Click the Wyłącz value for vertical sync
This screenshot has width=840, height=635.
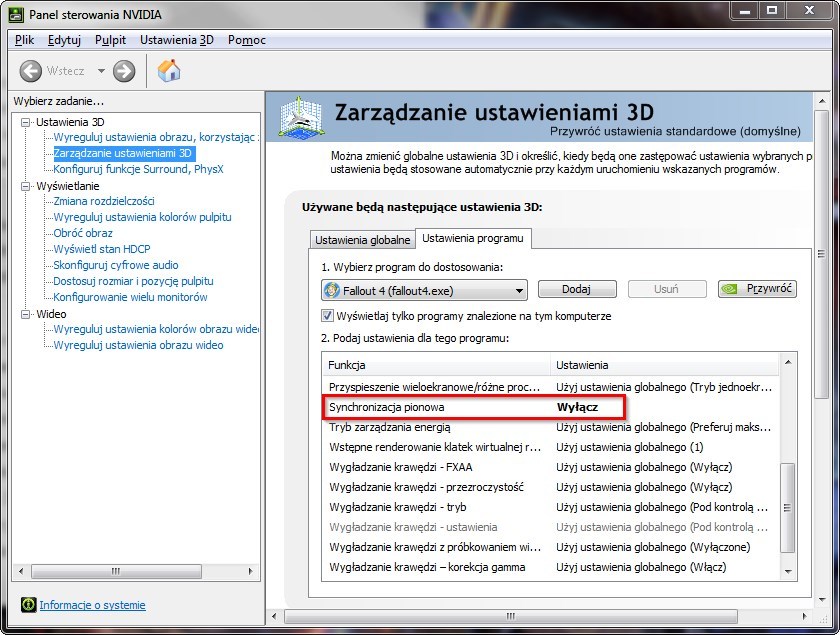click(578, 407)
